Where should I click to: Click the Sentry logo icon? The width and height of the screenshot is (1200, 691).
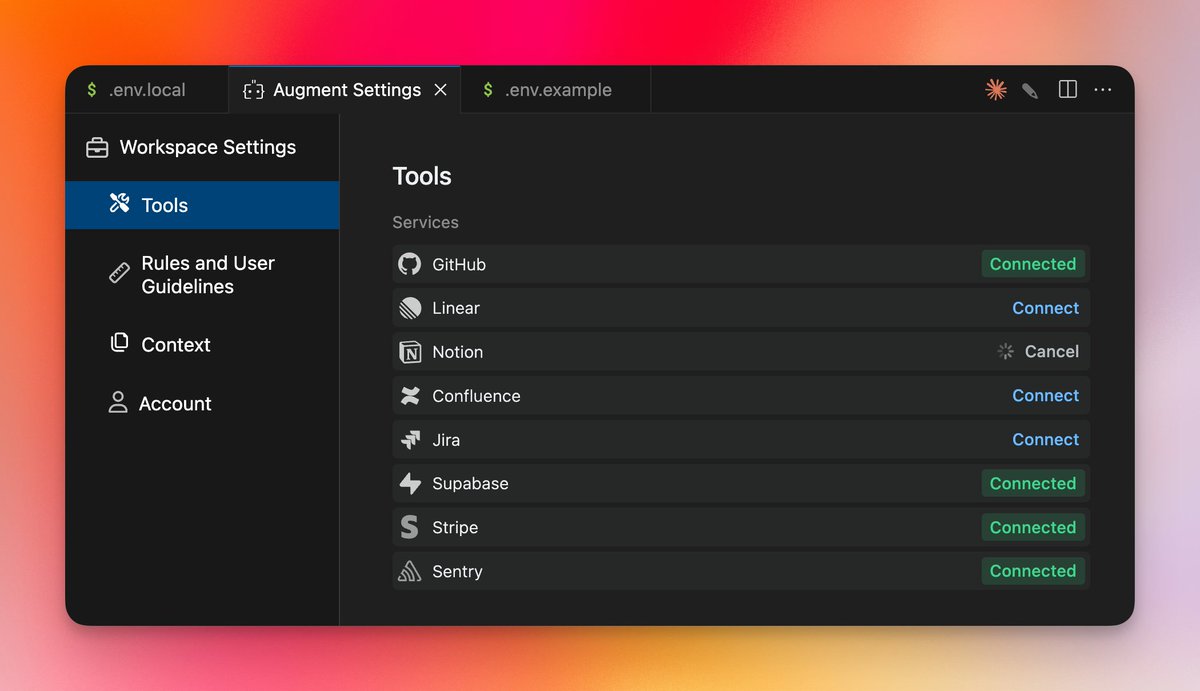pyautogui.click(x=410, y=572)
